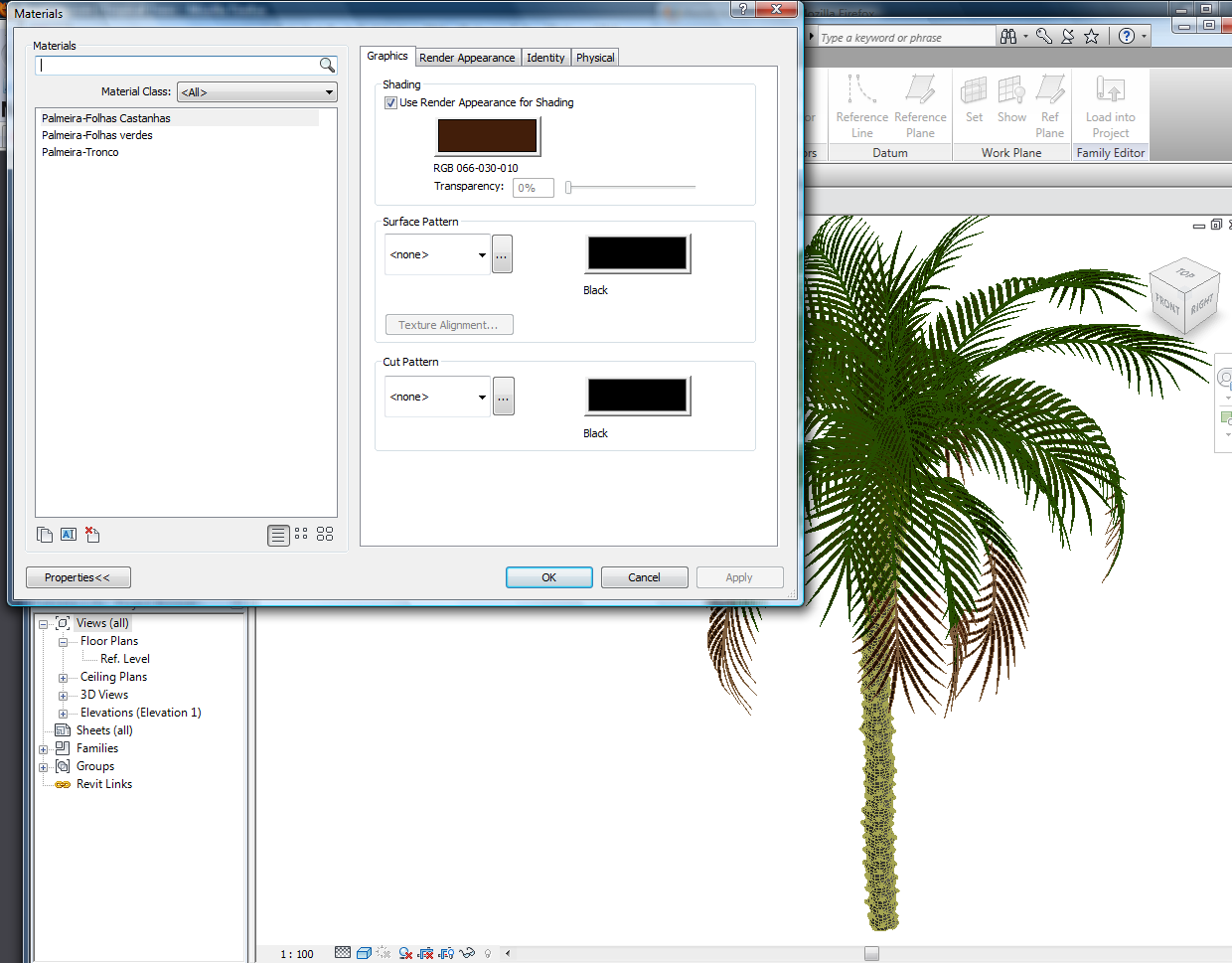Click the Rename material icon
Viewport: 1232px width, 963px height.
pos(69,535)
